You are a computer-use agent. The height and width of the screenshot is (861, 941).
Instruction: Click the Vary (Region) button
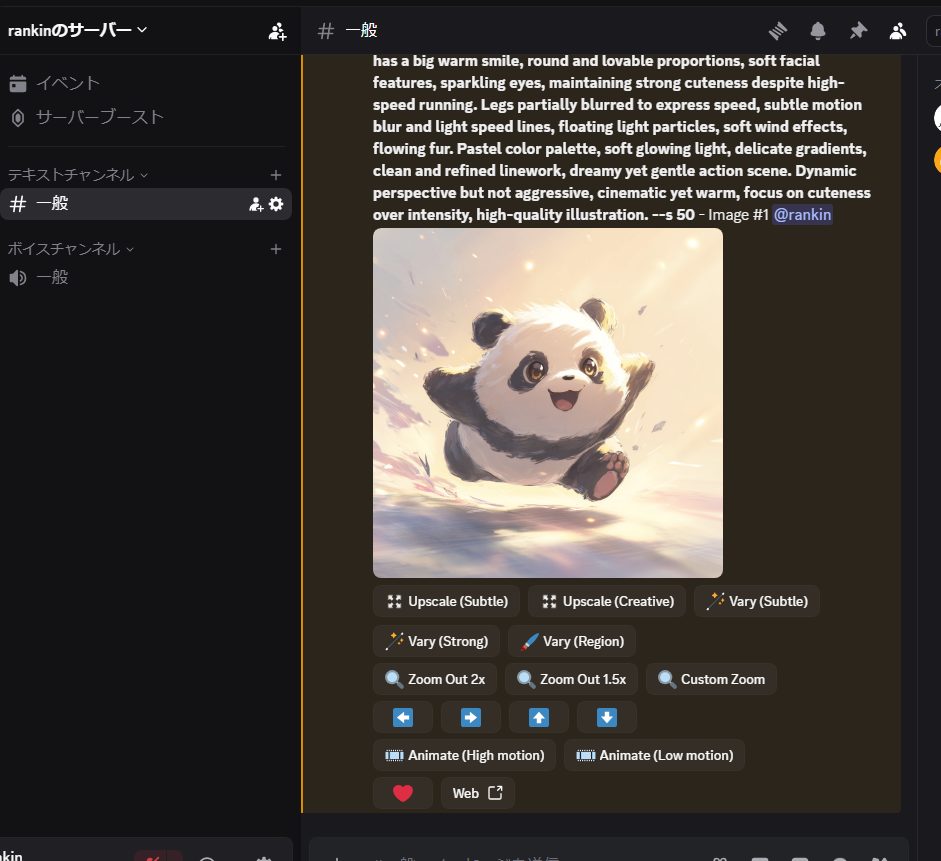pyautogui.click(x=572, y=641)
